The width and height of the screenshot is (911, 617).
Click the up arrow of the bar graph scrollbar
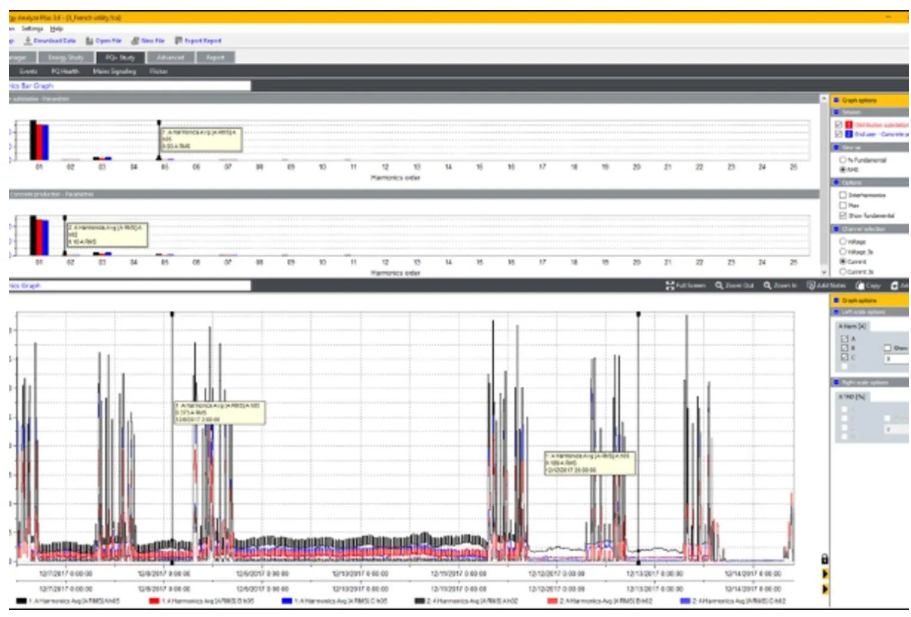824,99
